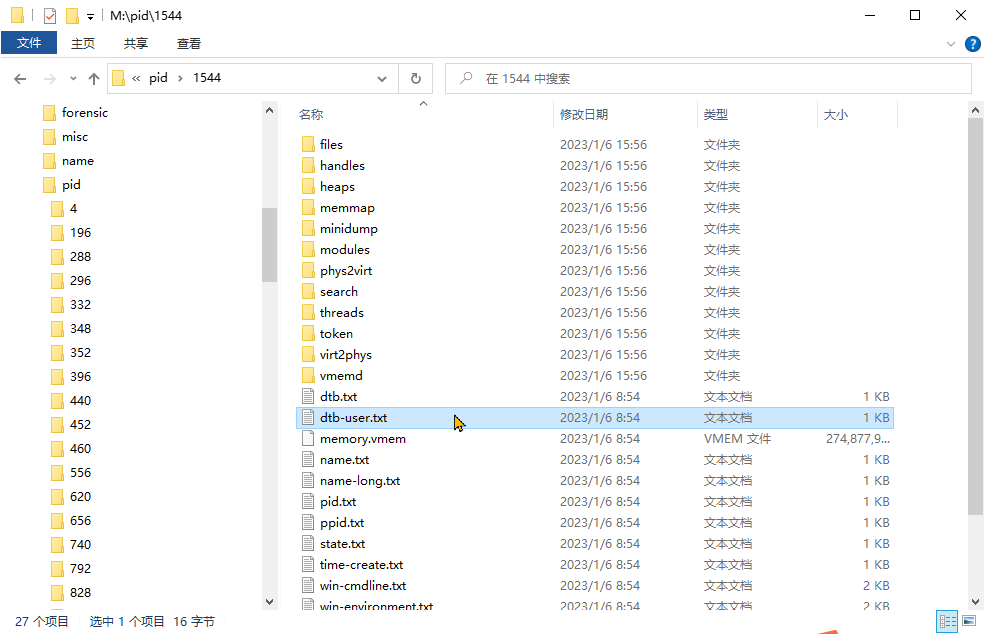Open the Help question mark icon
This screenshot has height=634, width=985.
pyautogui.click(x=972, y=44)
